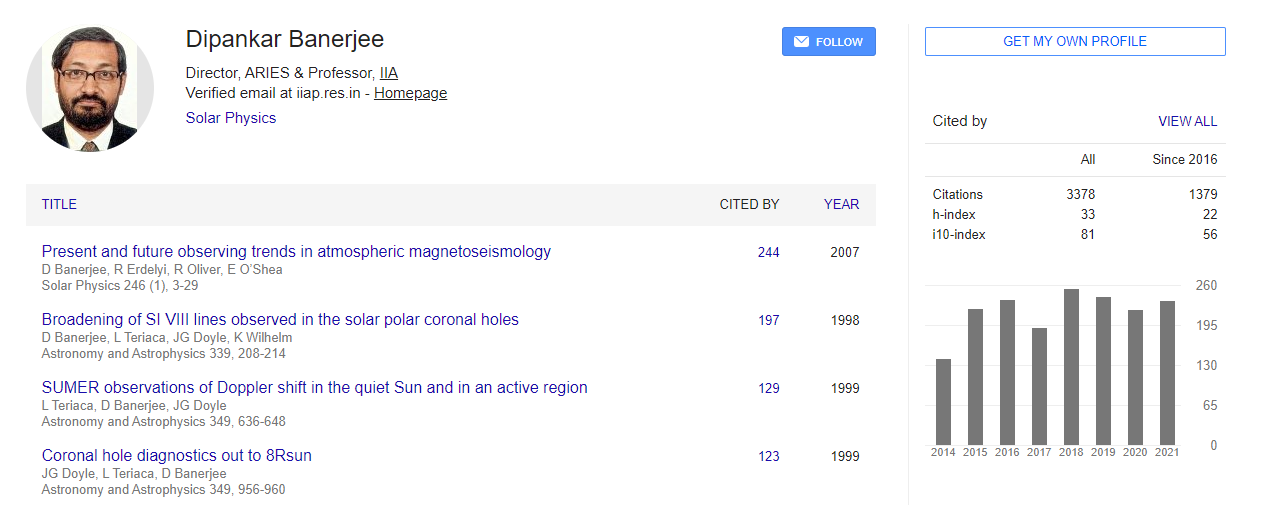
Task: Click the 197 citation count
Action: point(768,321)
